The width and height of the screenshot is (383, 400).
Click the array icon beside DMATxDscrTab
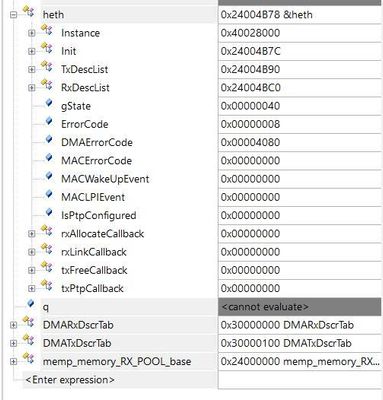click(28, 340)
